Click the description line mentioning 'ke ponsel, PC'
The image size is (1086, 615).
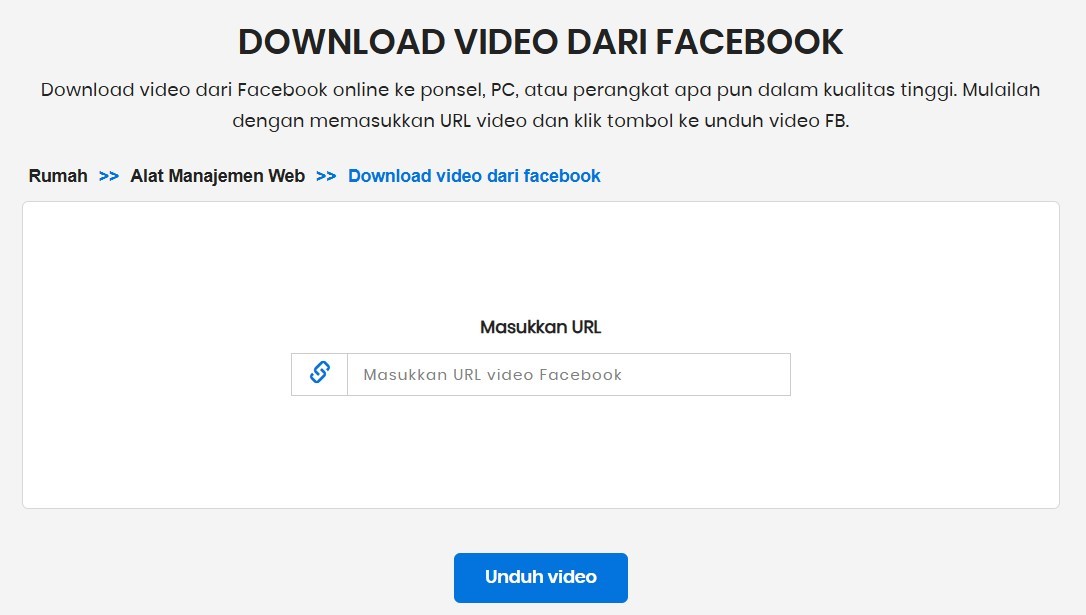540,90
